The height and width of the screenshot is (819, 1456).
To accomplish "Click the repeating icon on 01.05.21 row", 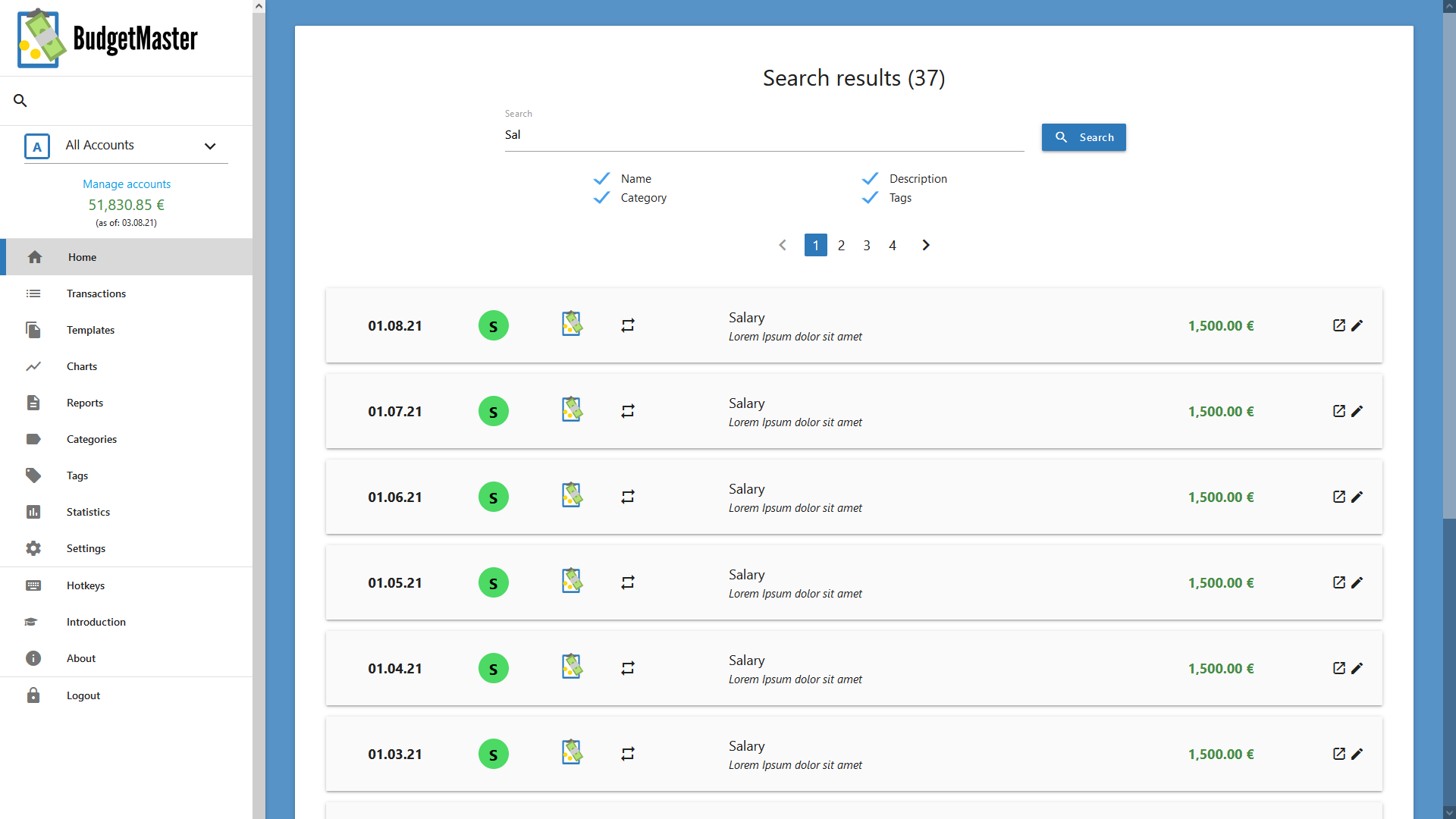I will pyautogui.click(x=628, y=582).
